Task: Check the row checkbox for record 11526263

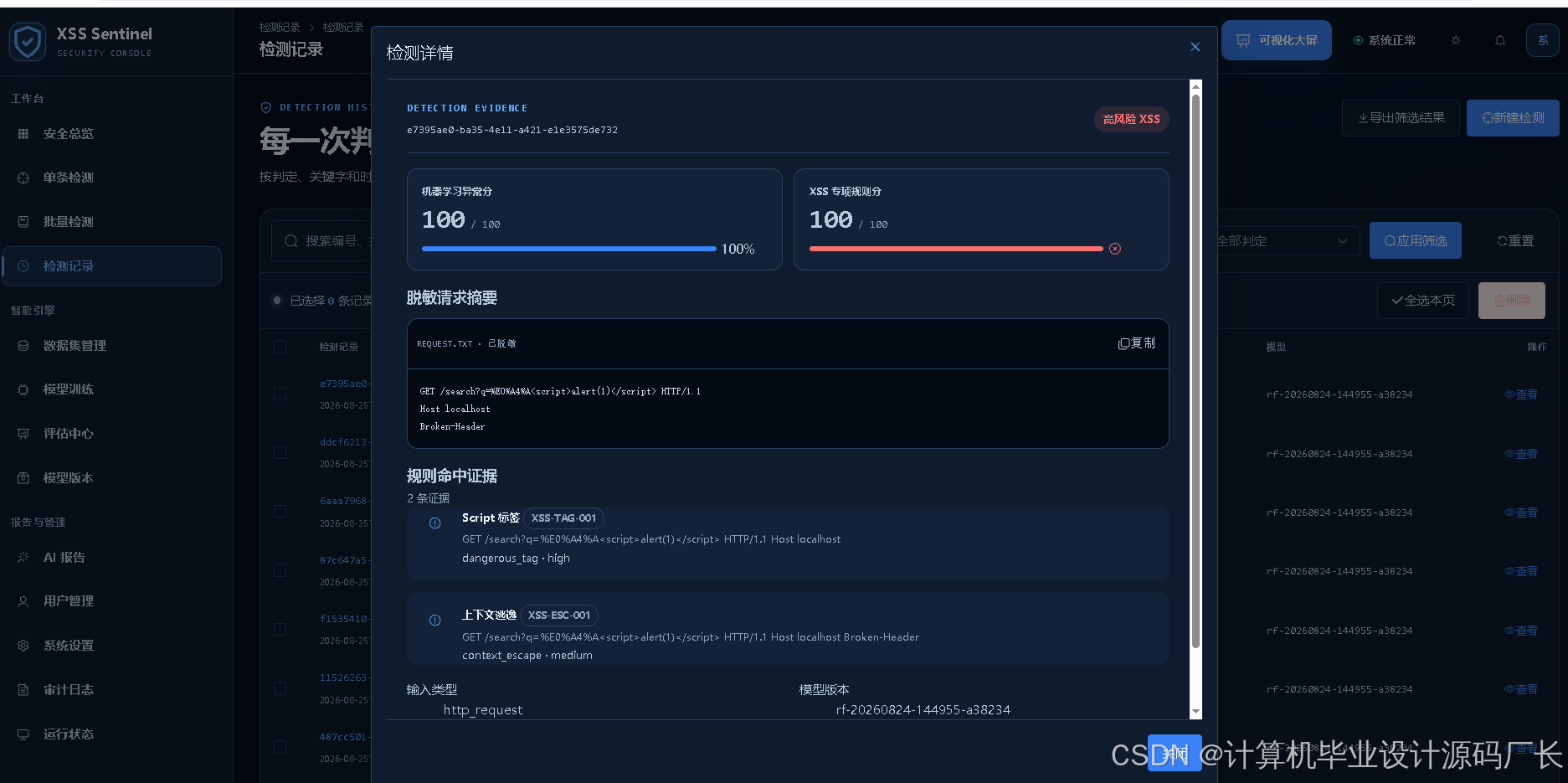Action: coord(280,688)
